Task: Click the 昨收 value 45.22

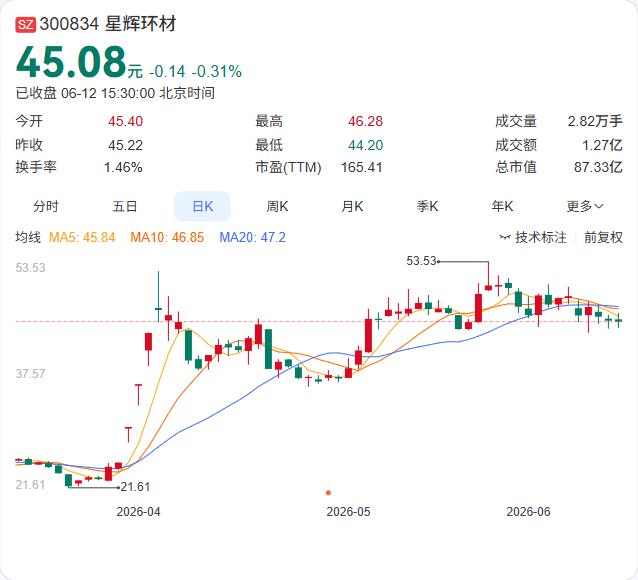Action: click(x=125, y=145)
